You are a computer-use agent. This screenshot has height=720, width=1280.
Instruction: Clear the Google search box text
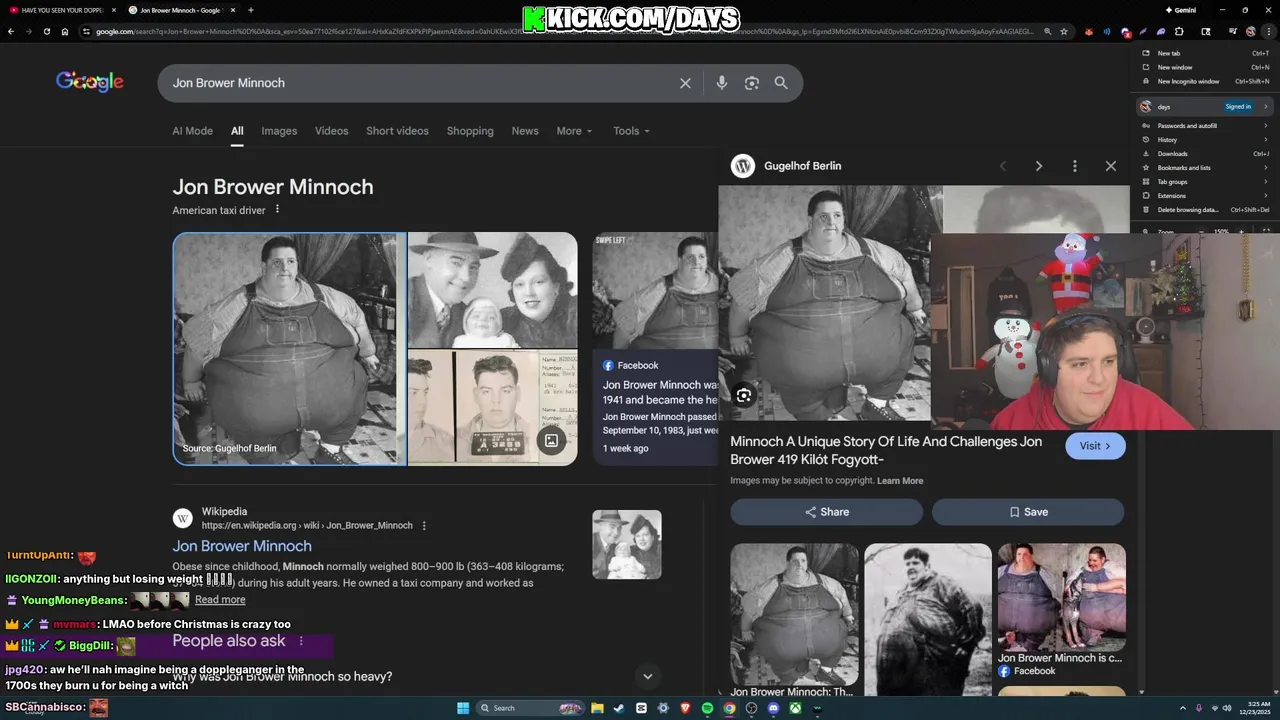tap(685, 83)
